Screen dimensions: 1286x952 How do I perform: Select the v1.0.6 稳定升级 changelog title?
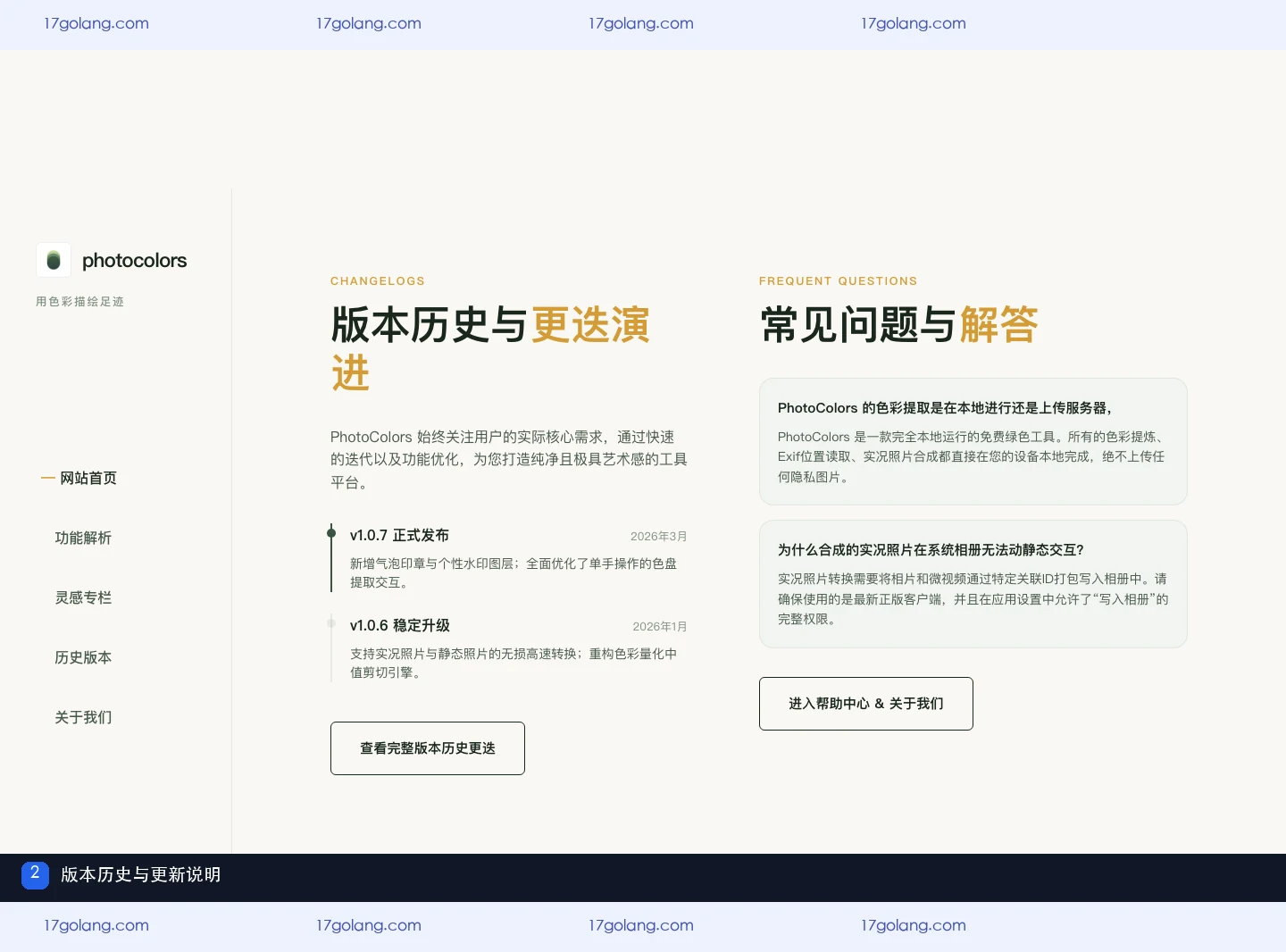(x=400, y=625)
